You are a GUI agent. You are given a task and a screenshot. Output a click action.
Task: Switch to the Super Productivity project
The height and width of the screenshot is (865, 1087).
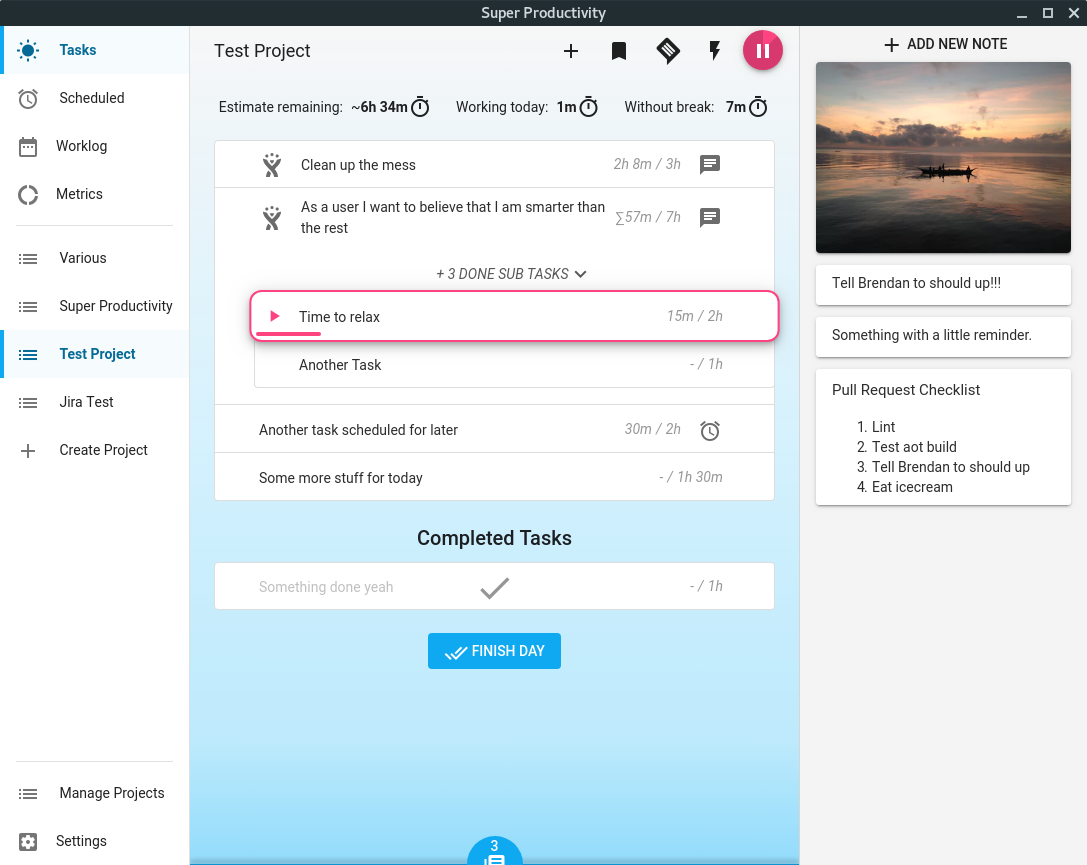point(95,306)
